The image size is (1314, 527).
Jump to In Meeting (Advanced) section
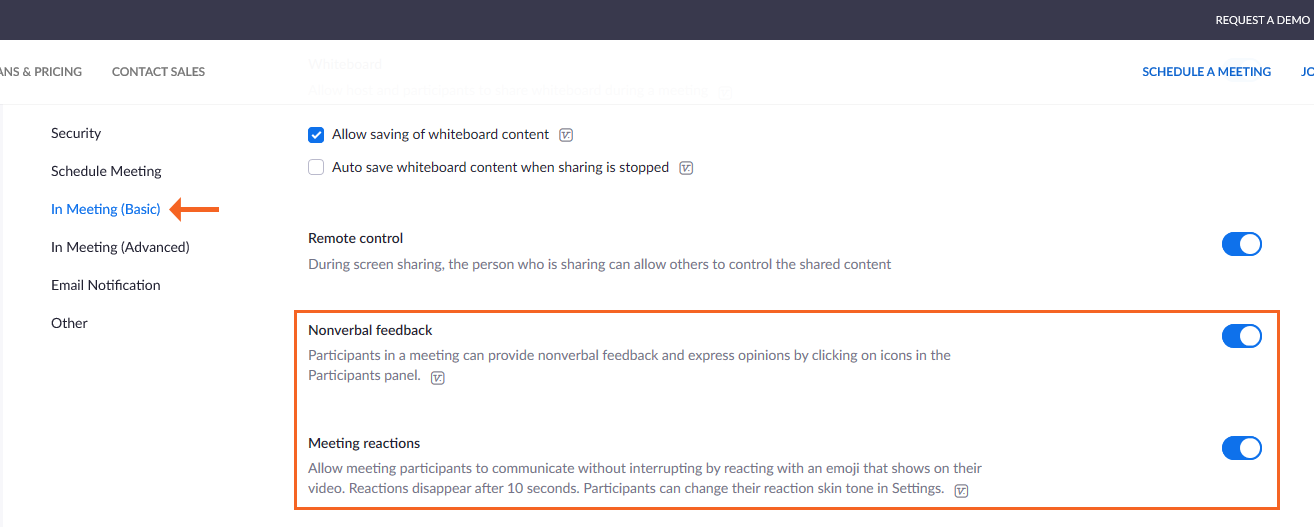pyautogui.click(x=120, y=247)
